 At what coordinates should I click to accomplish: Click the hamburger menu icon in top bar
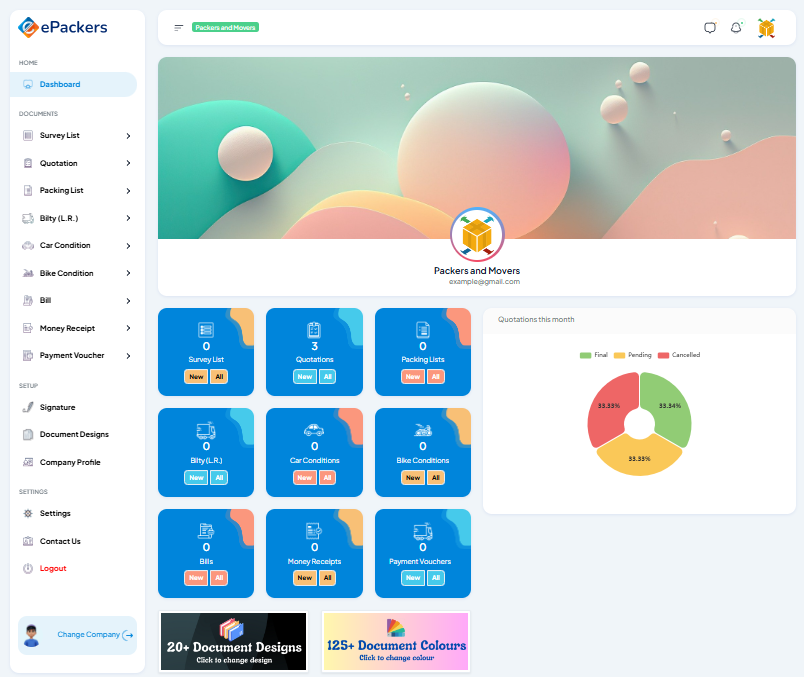point(178,28)
